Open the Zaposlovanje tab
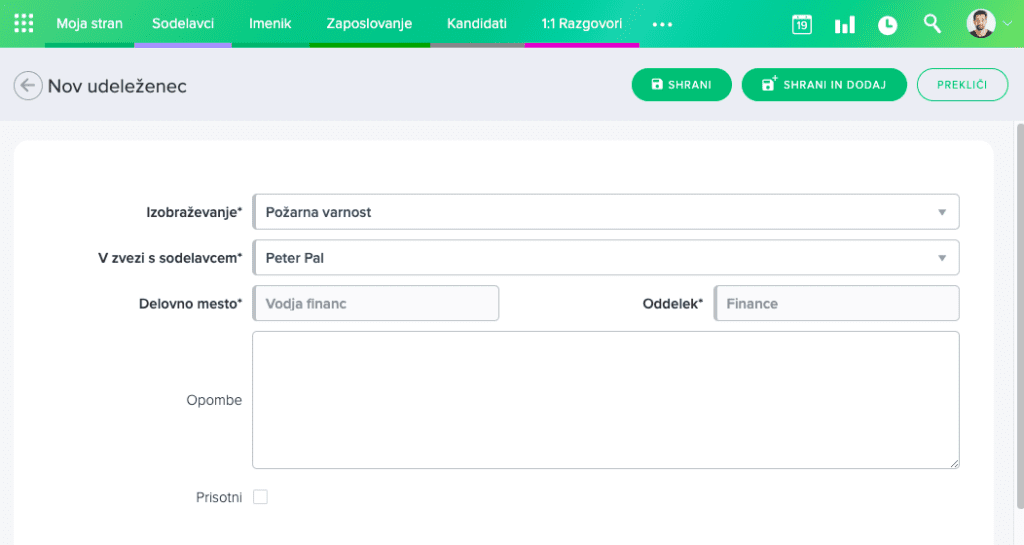1024x545 pixels. click(369, 23)
